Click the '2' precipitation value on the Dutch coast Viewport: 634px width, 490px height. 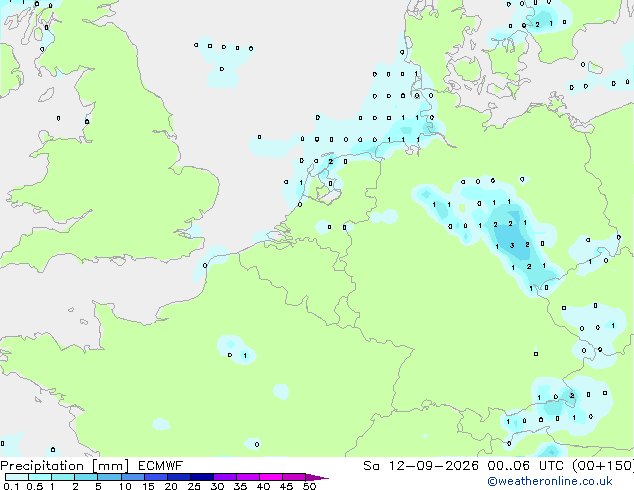331,162
